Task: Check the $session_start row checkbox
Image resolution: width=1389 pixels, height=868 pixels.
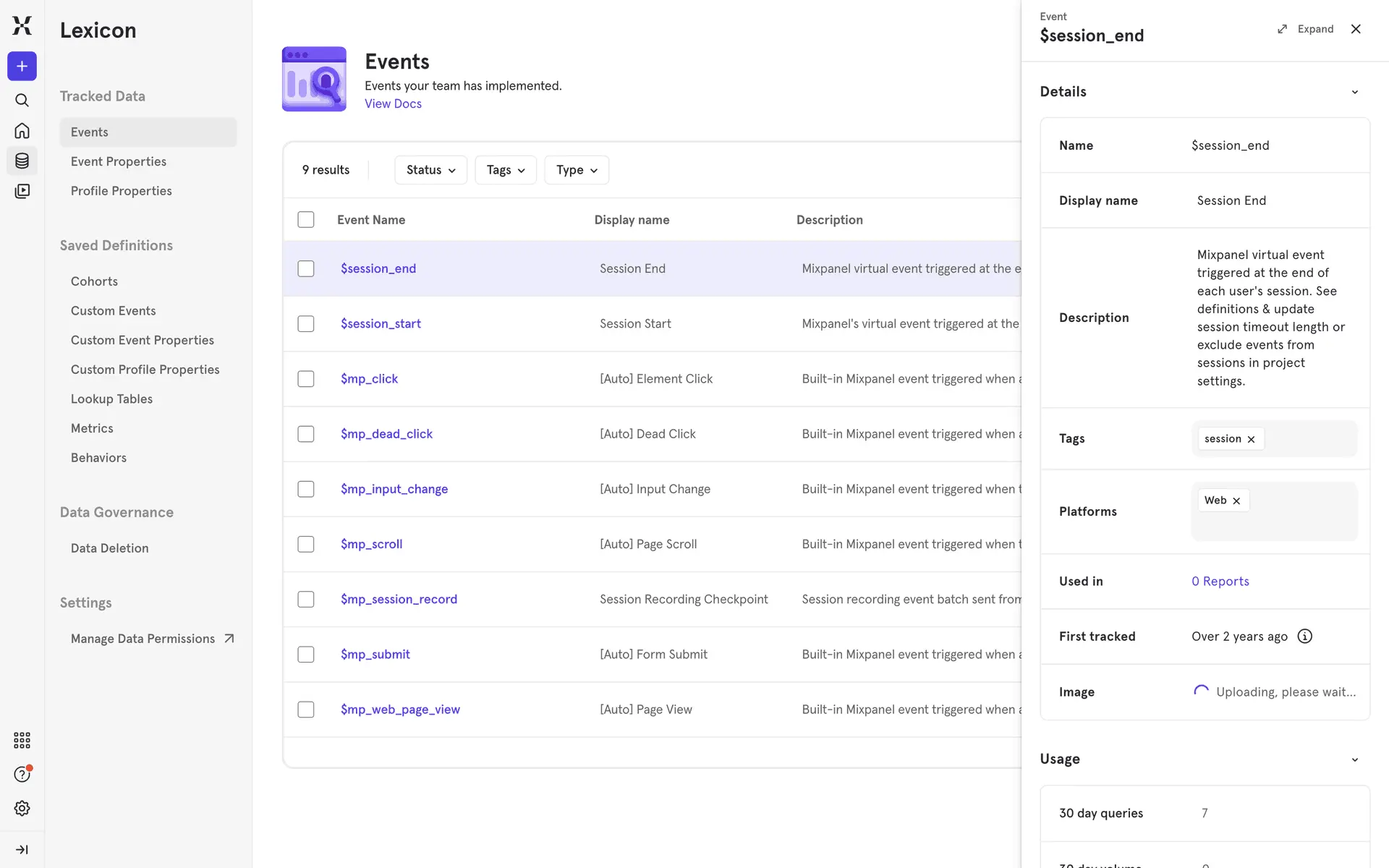Action: click(306, 324)
